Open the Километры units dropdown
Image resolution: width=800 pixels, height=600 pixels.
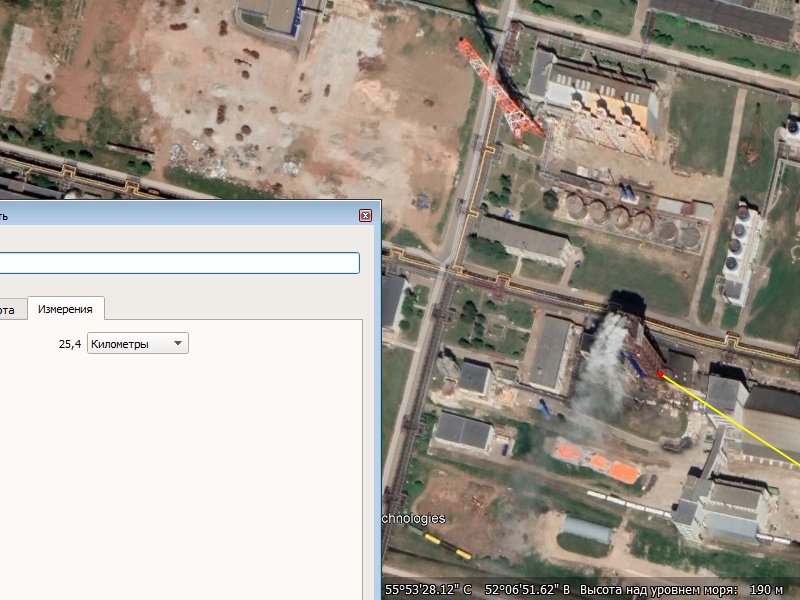138,343
